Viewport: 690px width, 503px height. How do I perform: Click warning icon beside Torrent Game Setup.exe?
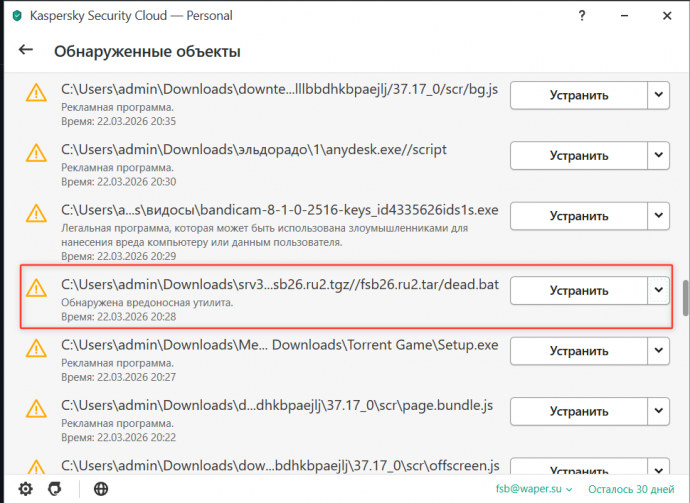(37, 350)
